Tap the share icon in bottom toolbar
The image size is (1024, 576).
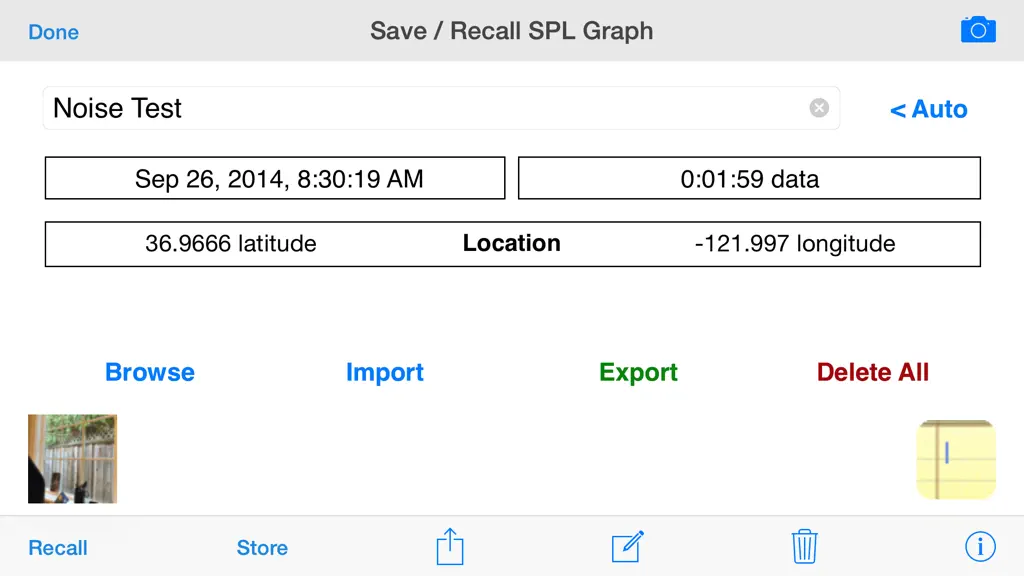[450, 547]
